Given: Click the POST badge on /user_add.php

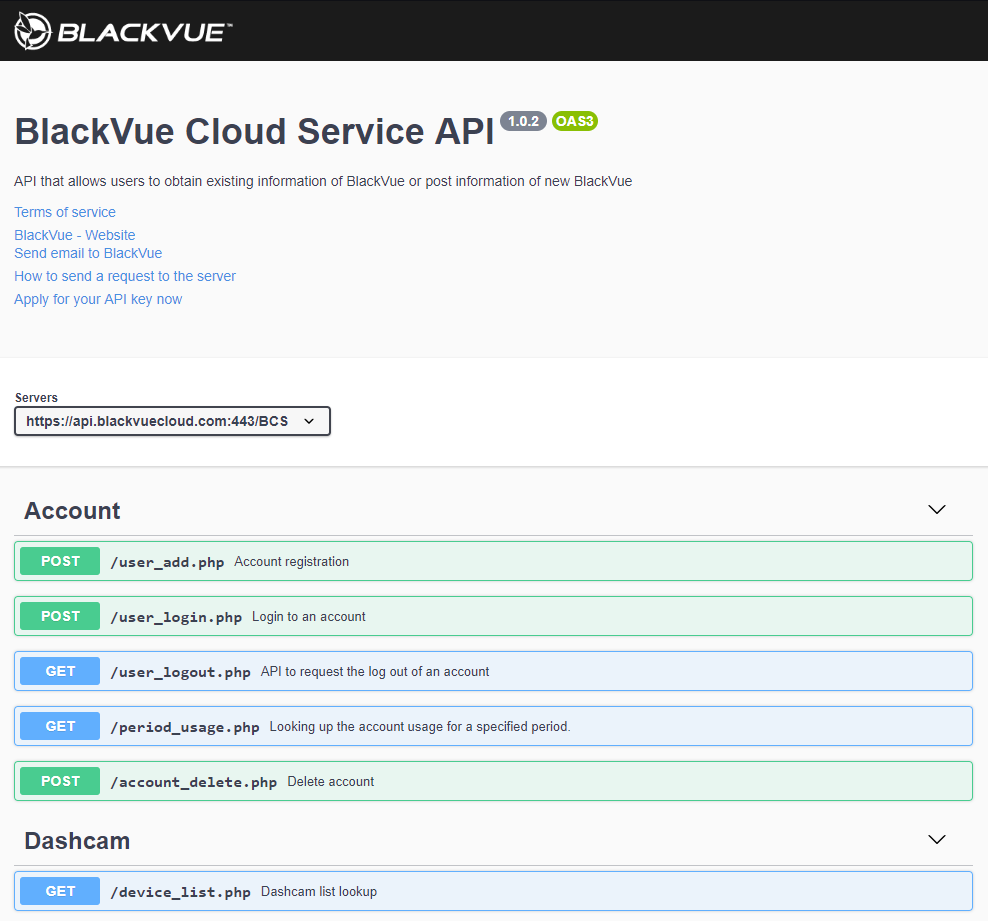Looking at the screenshot, I should [x=59, y=561].
